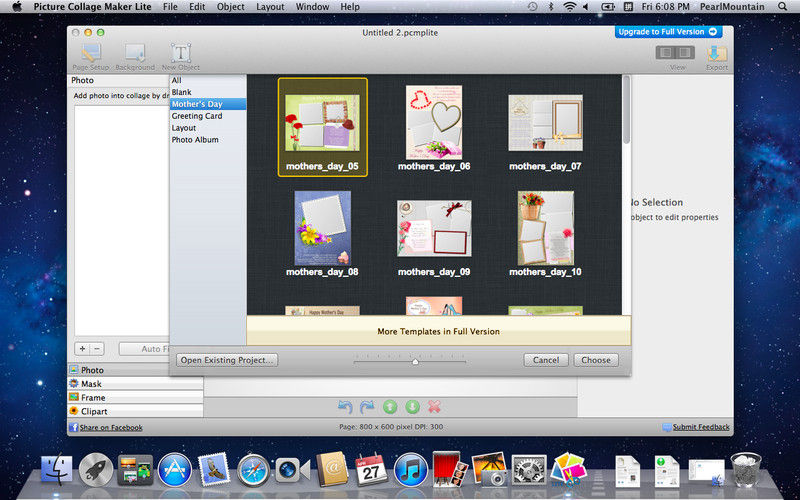The image size is (800, 500).
Task: Click the plus add-photo button
Action: [x=82, y=349]
